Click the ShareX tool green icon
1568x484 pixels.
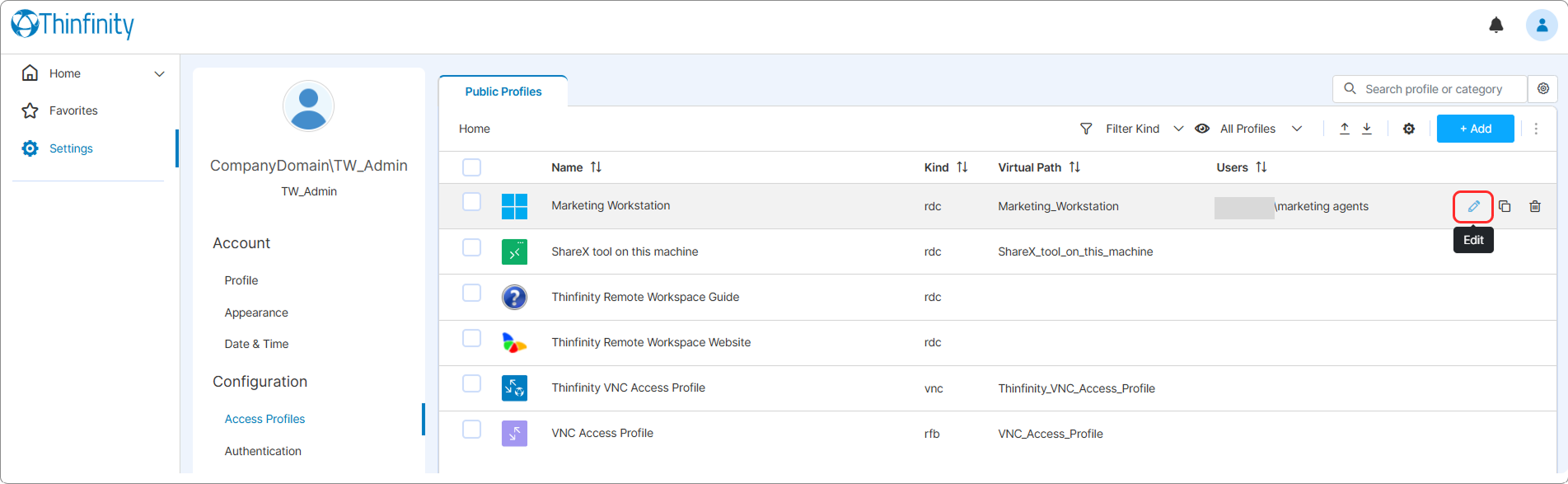[514, 251]
